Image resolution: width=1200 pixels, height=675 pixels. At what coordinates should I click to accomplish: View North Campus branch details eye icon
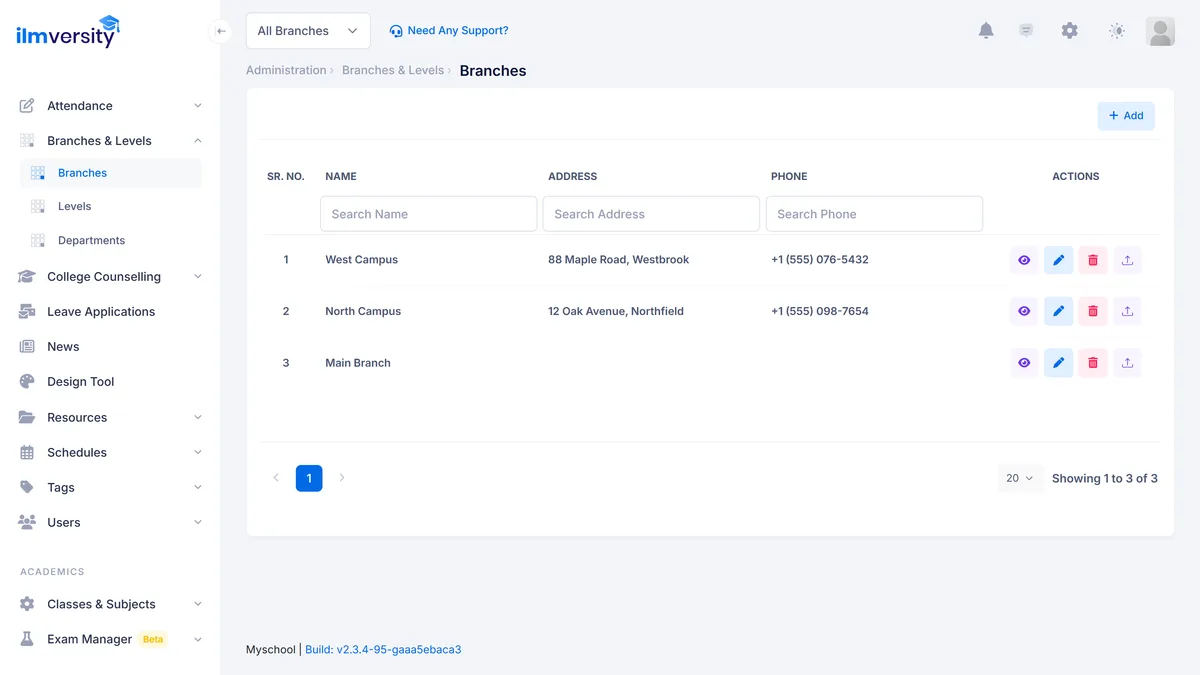tap(1024, 311)
